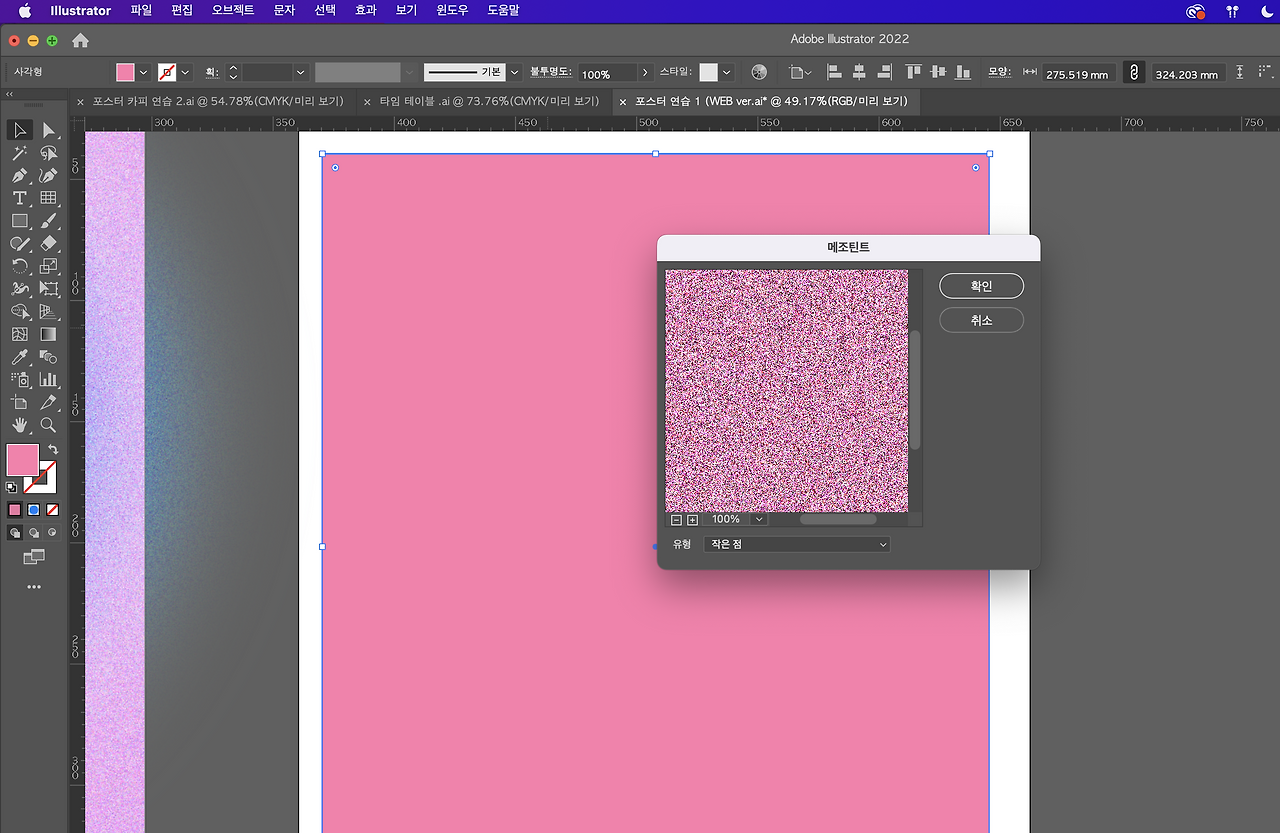Open the graphic style 스타일 dropdown

(x=726, y=73)
